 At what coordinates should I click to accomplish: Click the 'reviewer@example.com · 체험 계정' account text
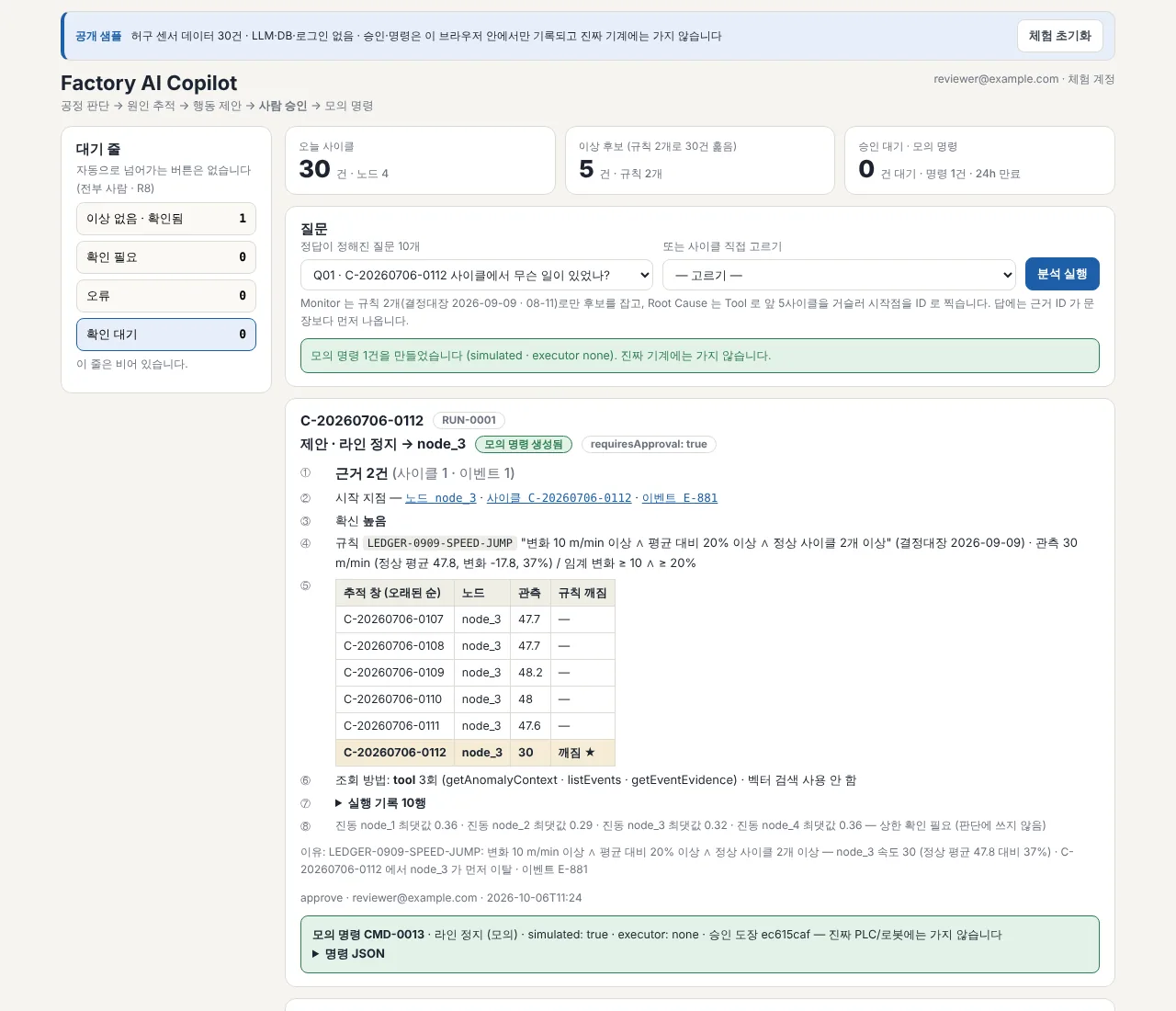[1024, 79]
